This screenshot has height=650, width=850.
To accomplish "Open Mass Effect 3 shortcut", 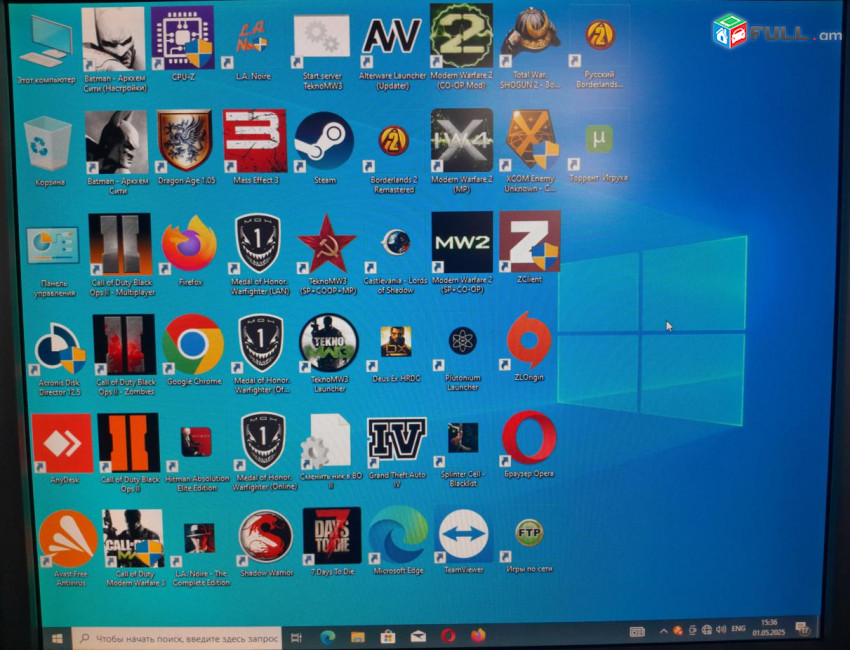I will 255,141.
